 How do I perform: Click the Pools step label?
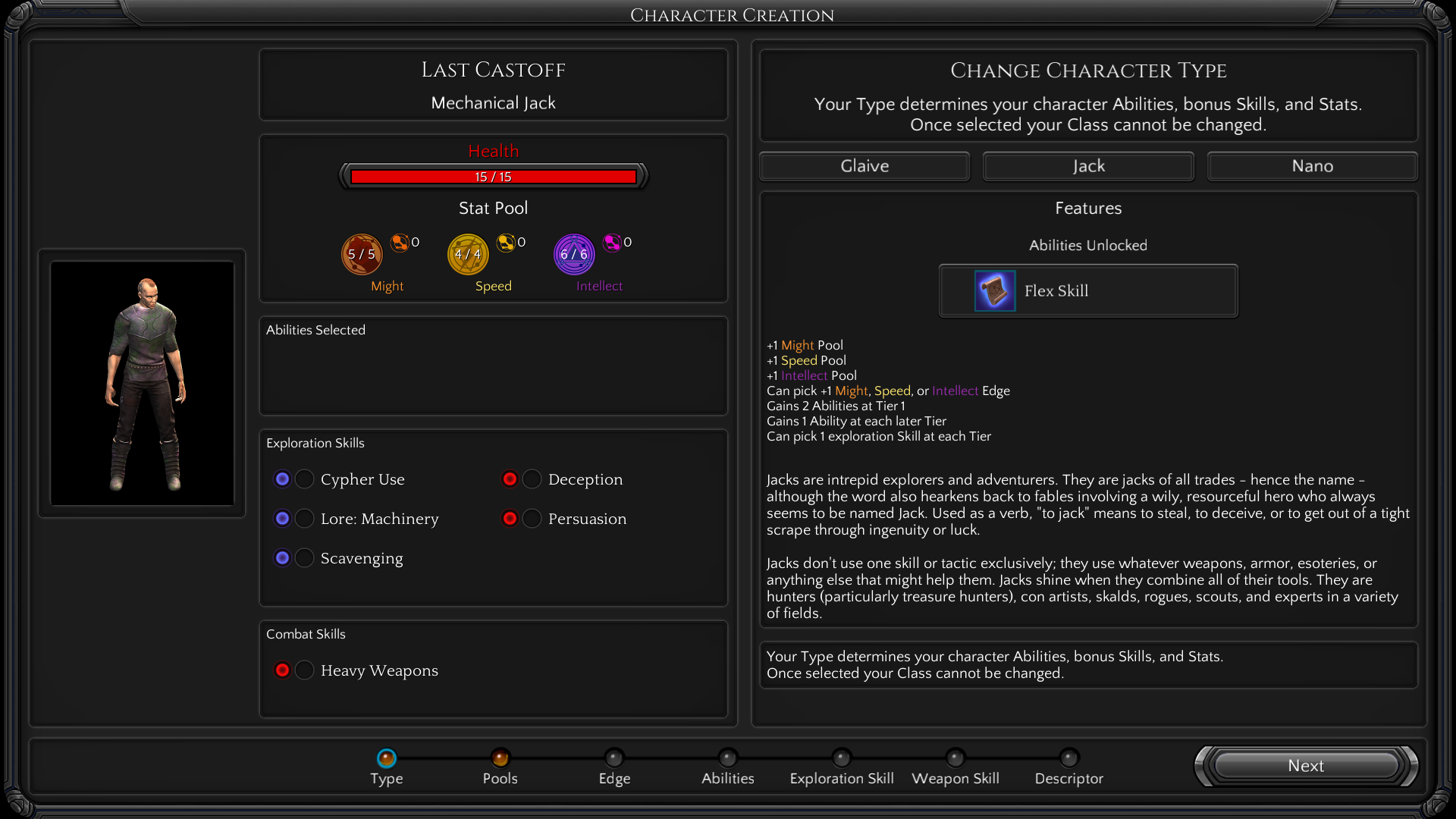click(x=500, y=779)
